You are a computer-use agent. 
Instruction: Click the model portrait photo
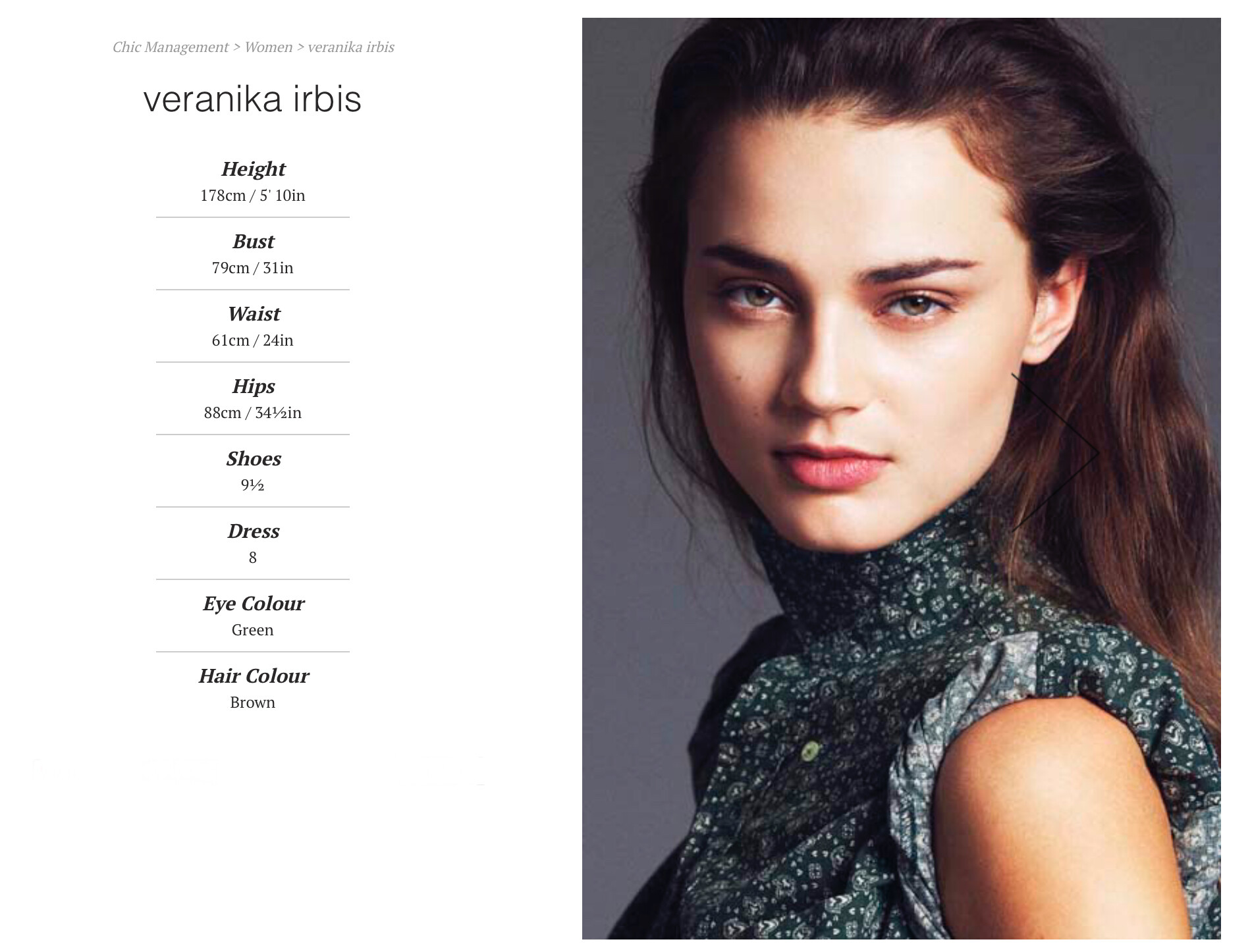click(x=901, y=478)
